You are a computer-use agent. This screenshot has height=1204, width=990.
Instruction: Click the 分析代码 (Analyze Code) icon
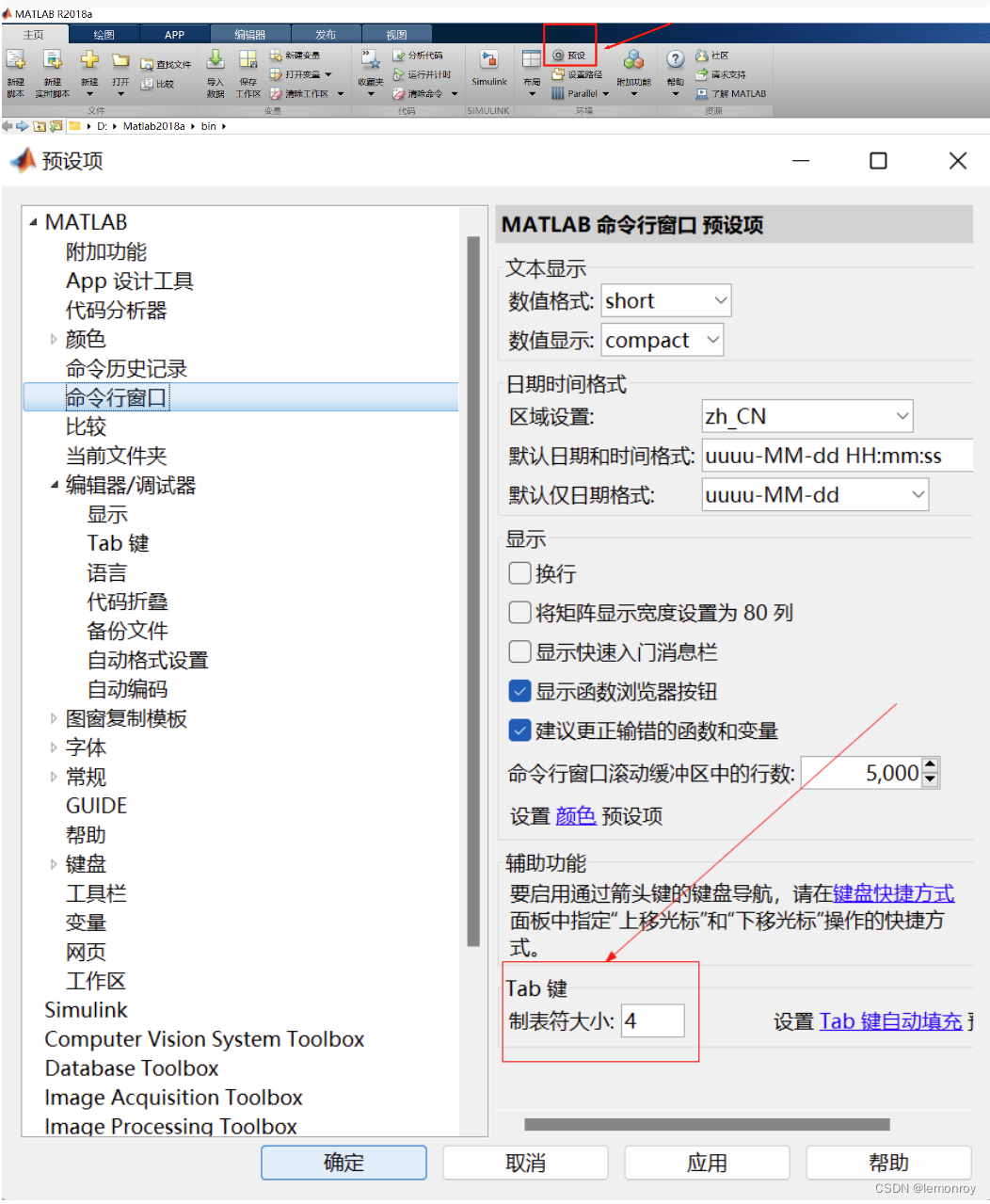pos(399,56)
